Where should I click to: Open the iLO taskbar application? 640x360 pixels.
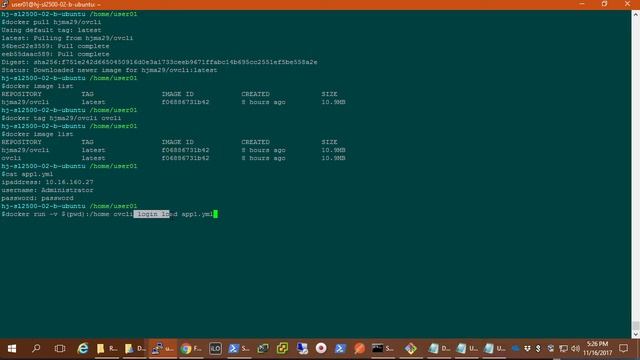pyautogui.click(x=215, y=348)
